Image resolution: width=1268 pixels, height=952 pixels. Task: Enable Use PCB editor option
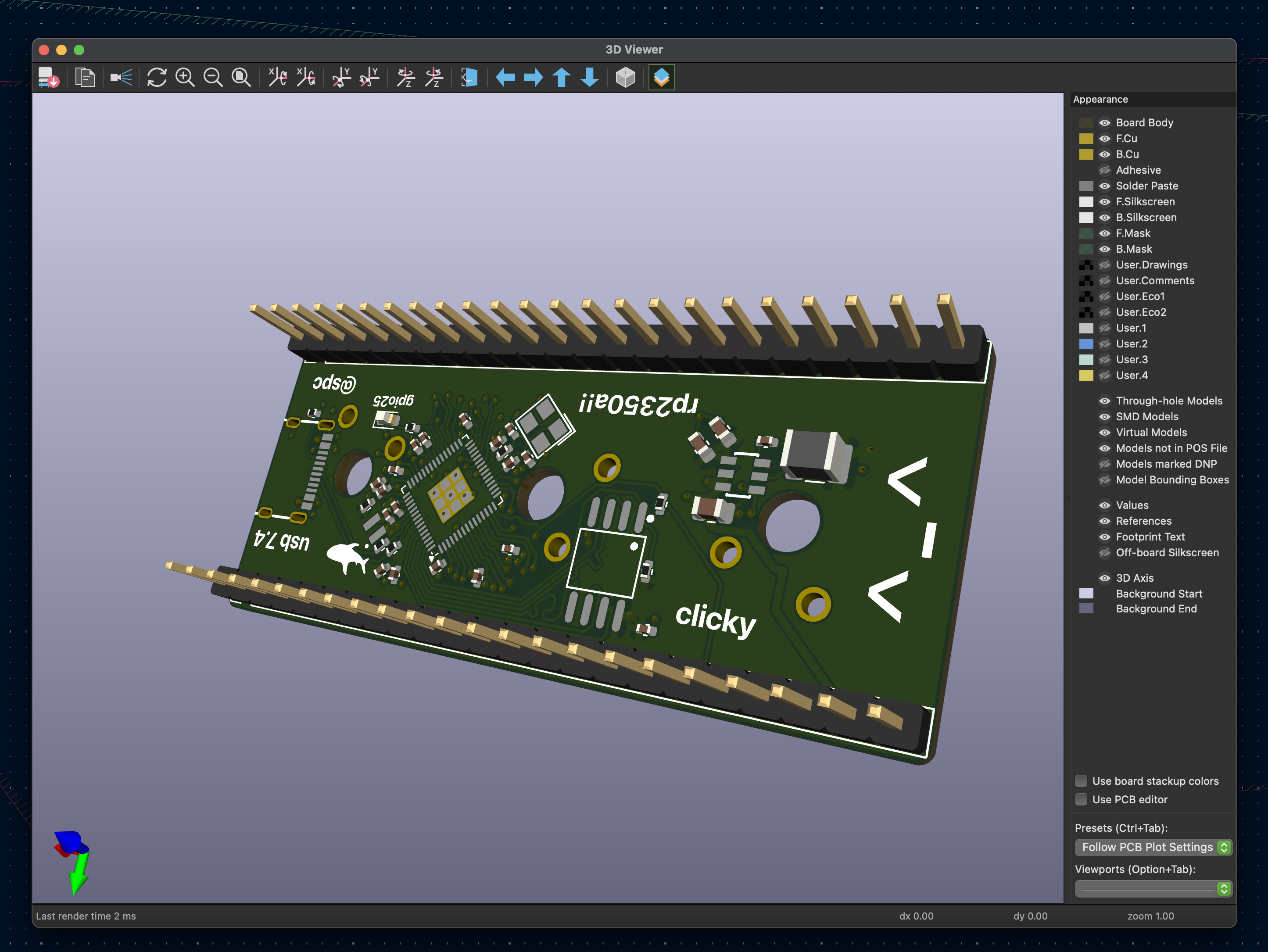(x=1081, y=799)
